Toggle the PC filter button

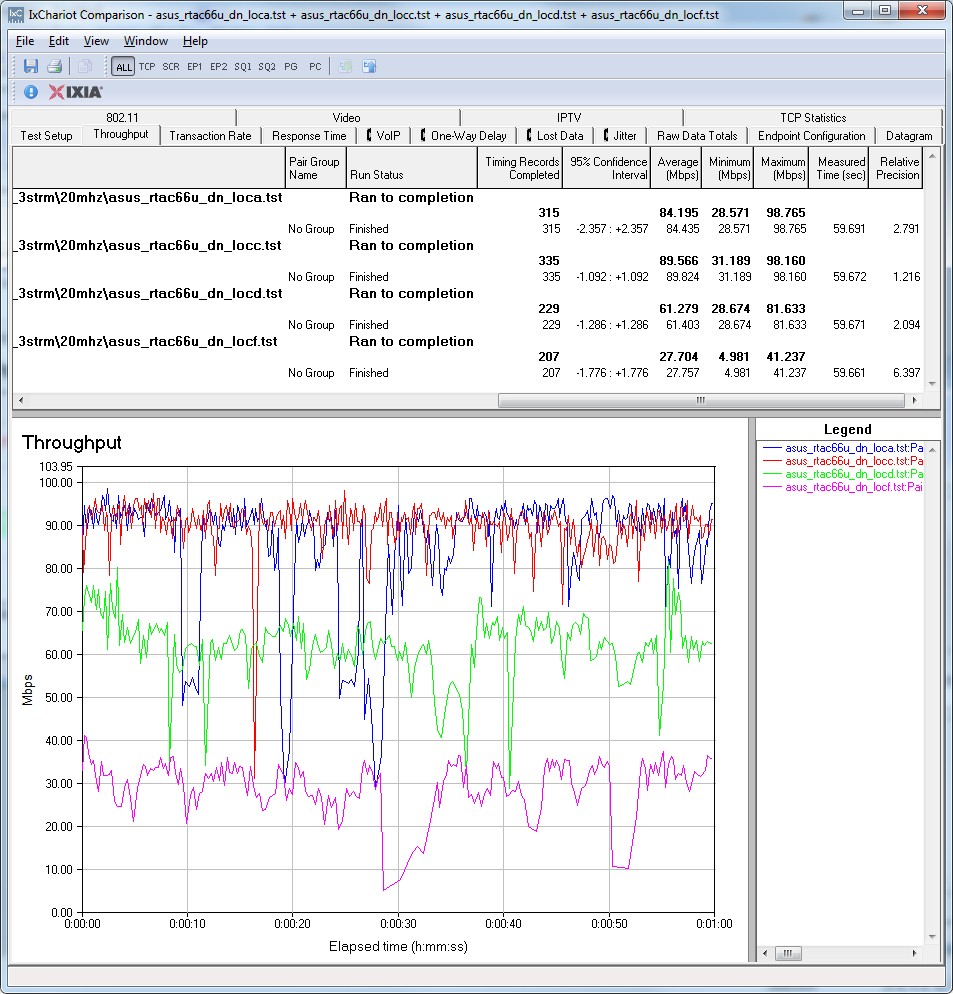point(315,67)
